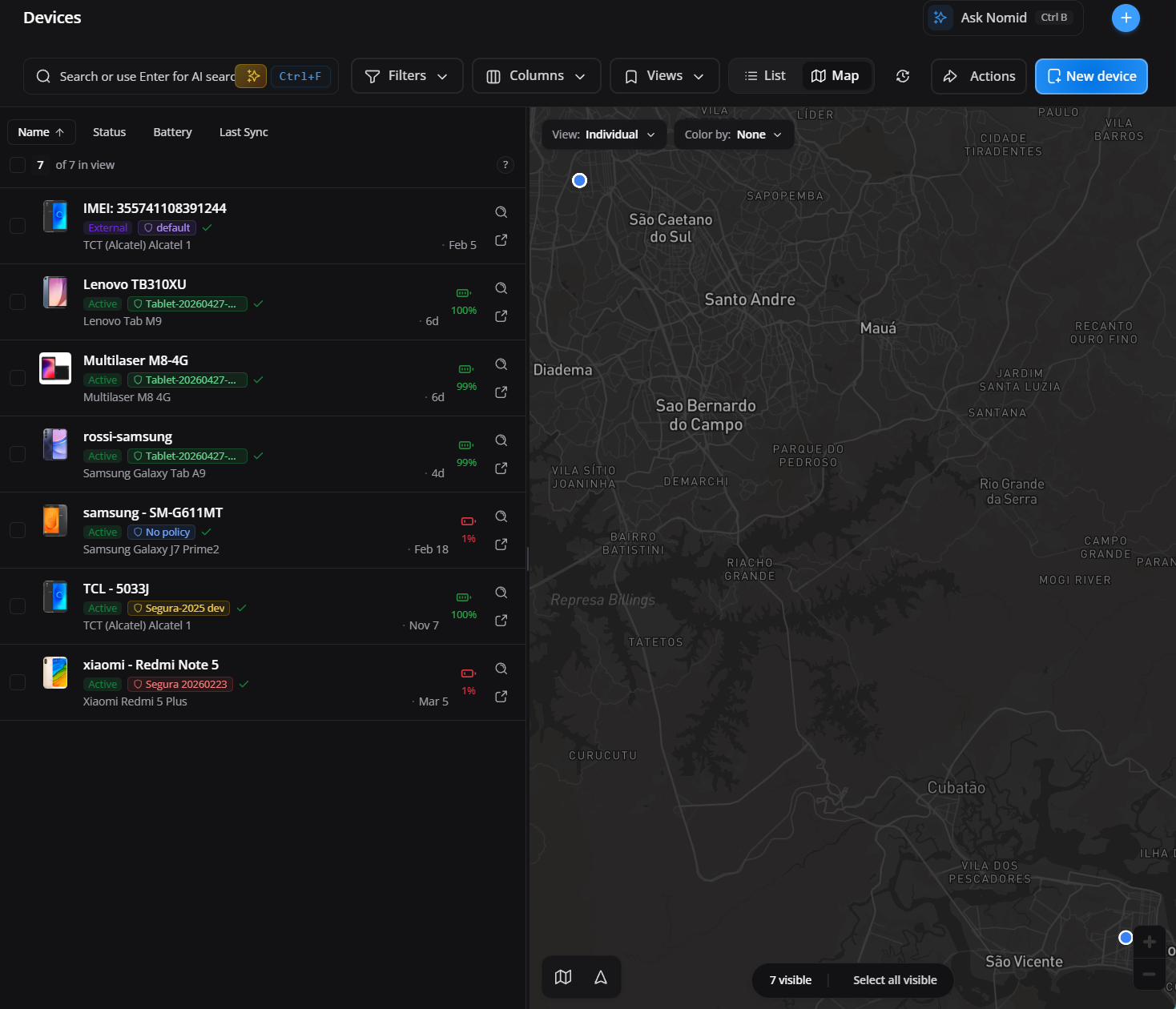Open the Color by: None dropdown
The image size is (1176, 1009).
733,135
